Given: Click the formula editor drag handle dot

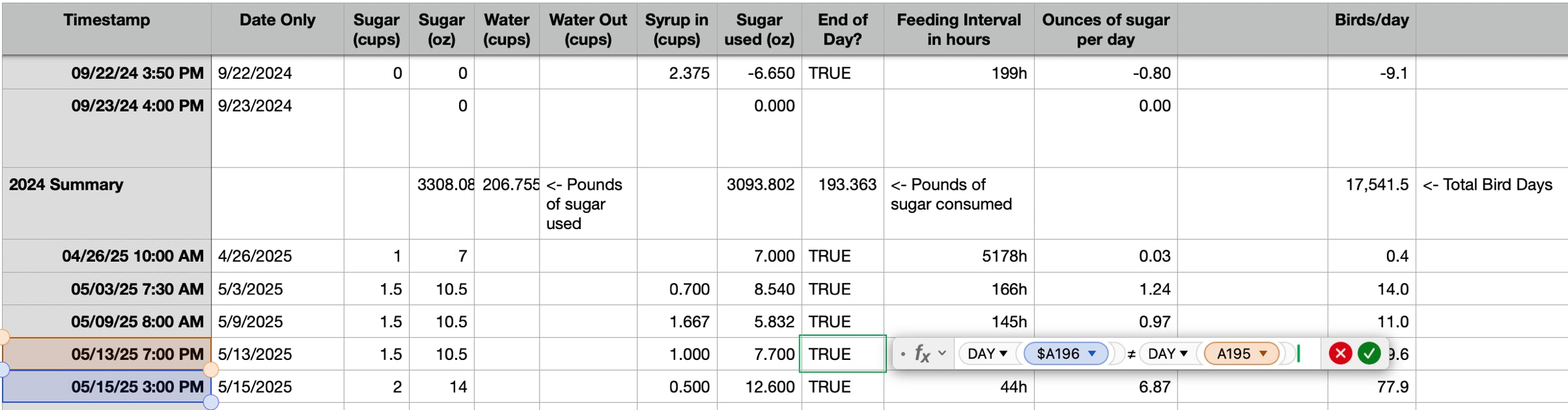Looking at the screenshot, I should pos(903,353).
